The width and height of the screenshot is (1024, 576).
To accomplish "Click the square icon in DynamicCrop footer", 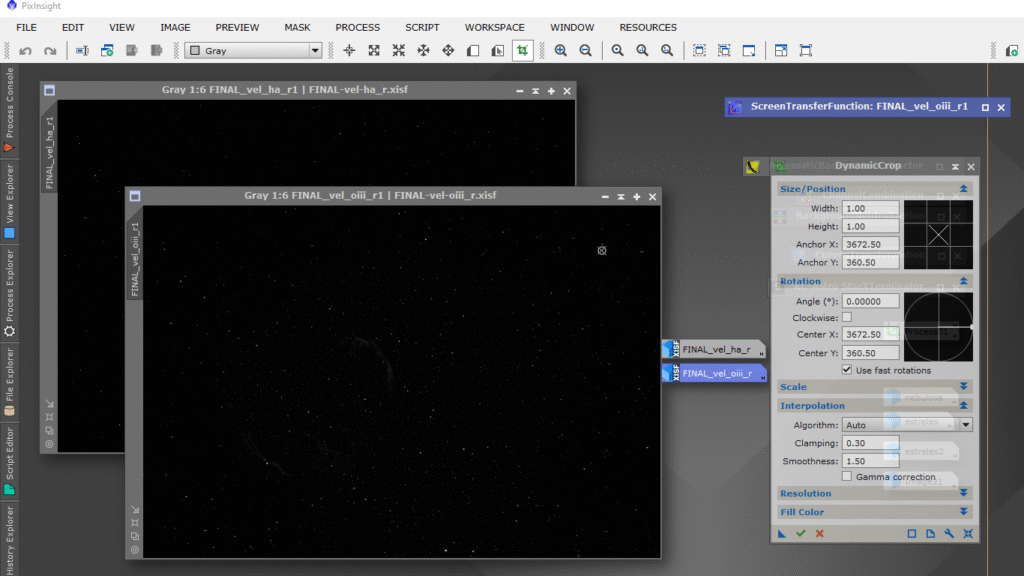I will click(912, 534).
